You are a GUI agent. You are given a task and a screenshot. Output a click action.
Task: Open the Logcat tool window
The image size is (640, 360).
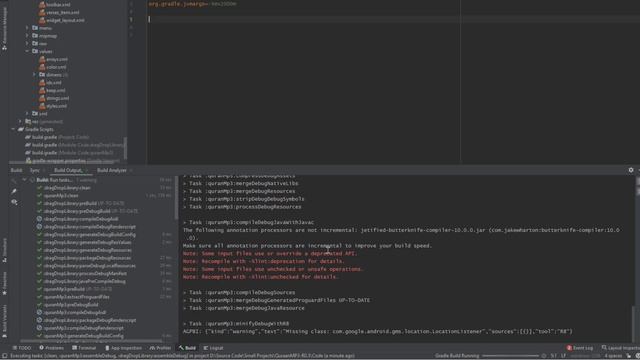pyautogui.click(x=213, y=348)
